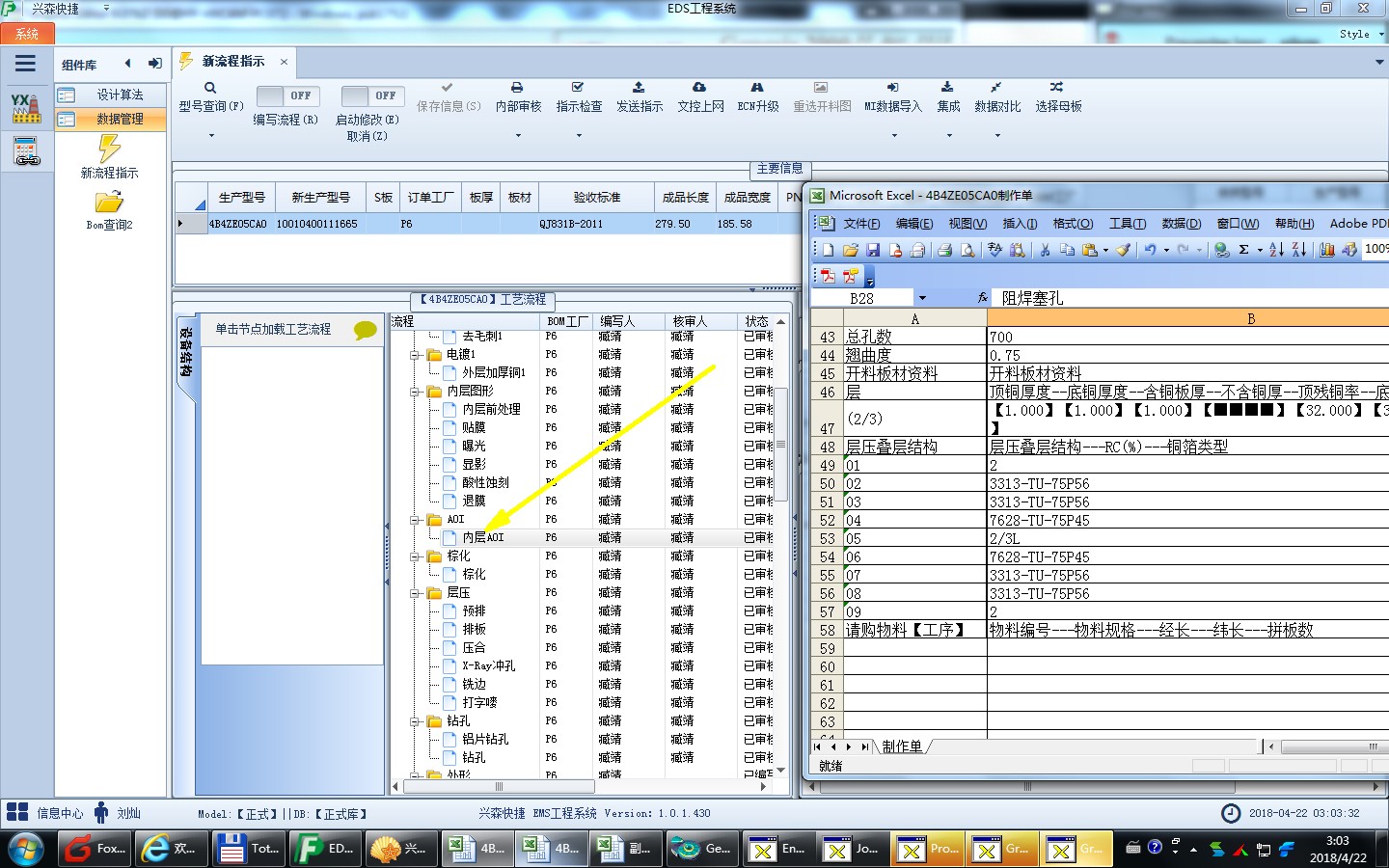The width and height of the screenshot is (1389, 868).
Task: Select the 新流程指示 tab
Action: coord(233,61)
